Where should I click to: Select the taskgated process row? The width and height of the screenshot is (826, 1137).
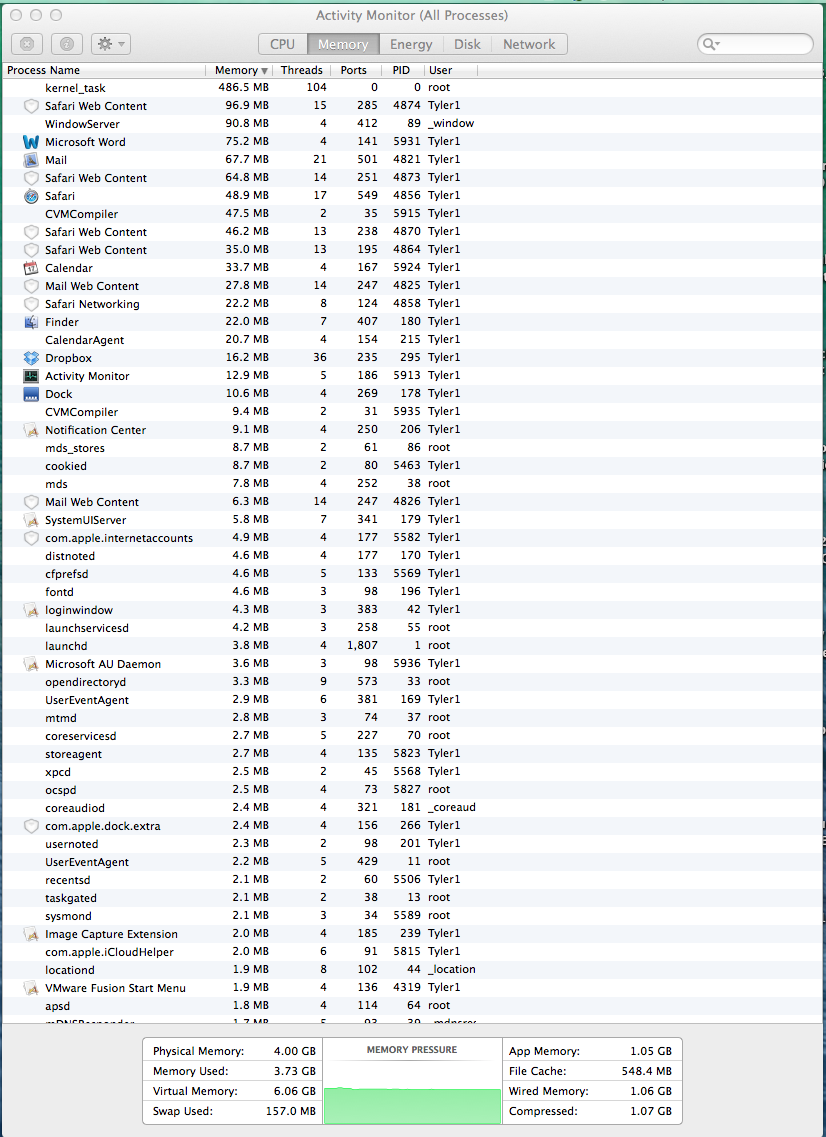click(412, 898)
